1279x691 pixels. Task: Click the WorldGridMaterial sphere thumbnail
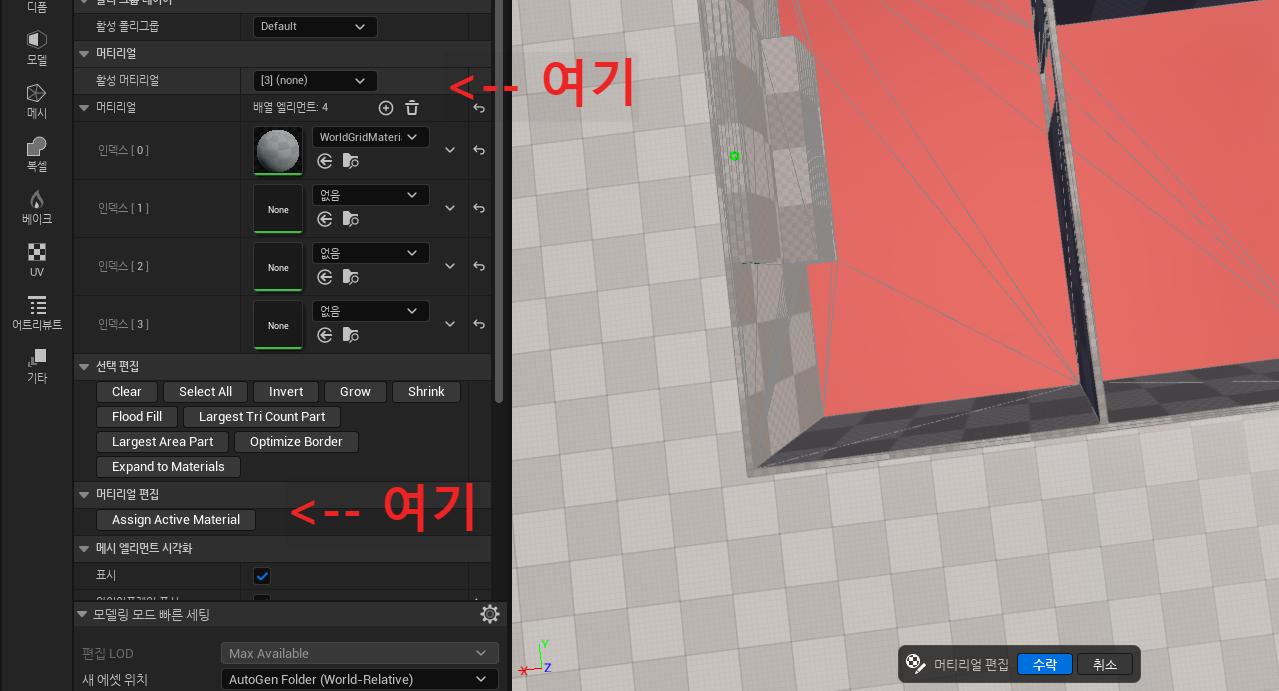click(x=278, y=150)
